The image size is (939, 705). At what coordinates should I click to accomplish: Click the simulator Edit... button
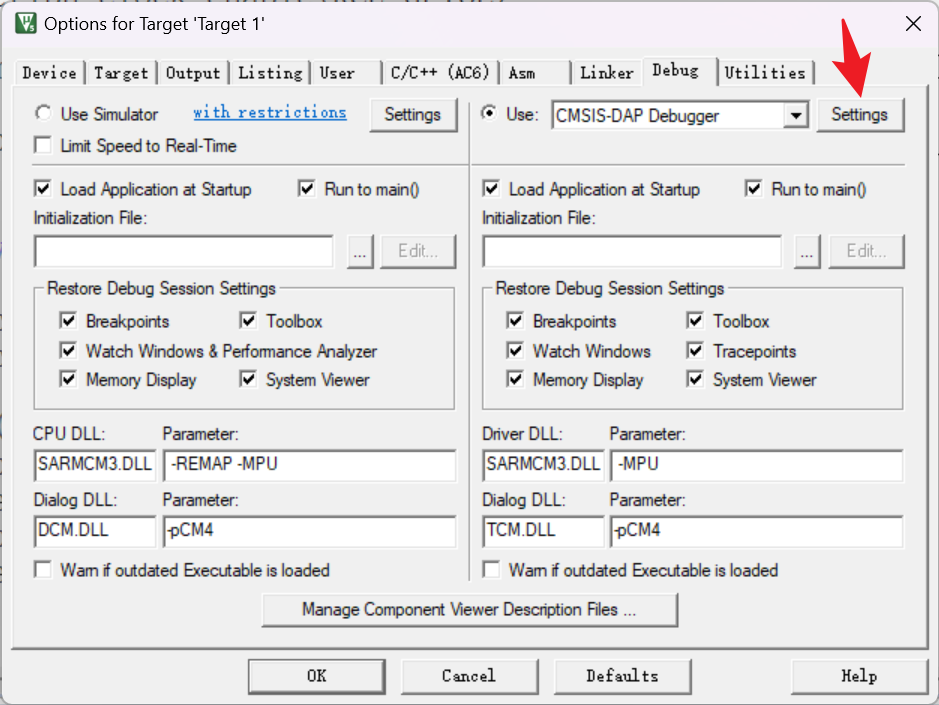point(418,252)
